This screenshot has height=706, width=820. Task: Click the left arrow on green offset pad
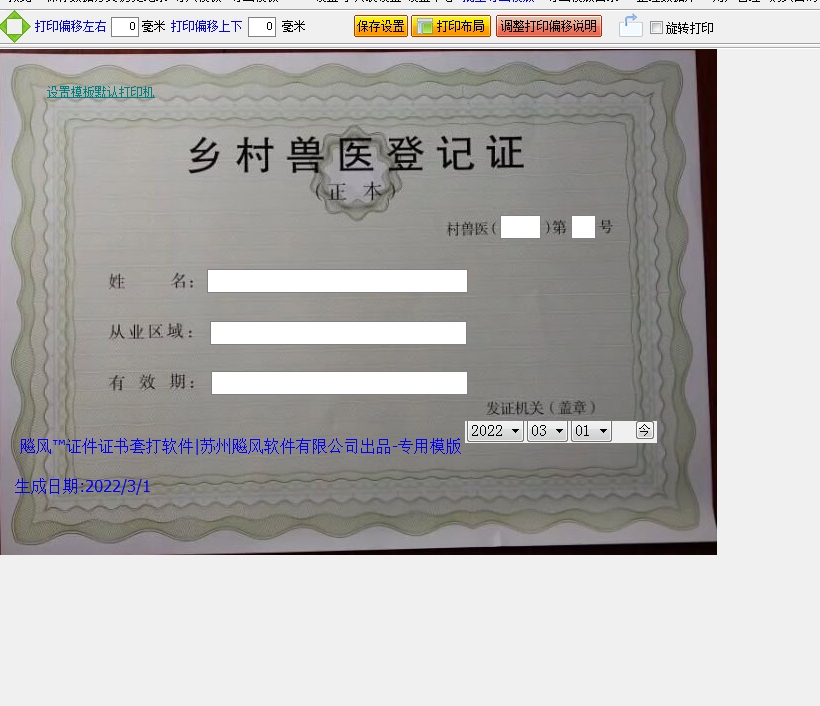[4, 27]
